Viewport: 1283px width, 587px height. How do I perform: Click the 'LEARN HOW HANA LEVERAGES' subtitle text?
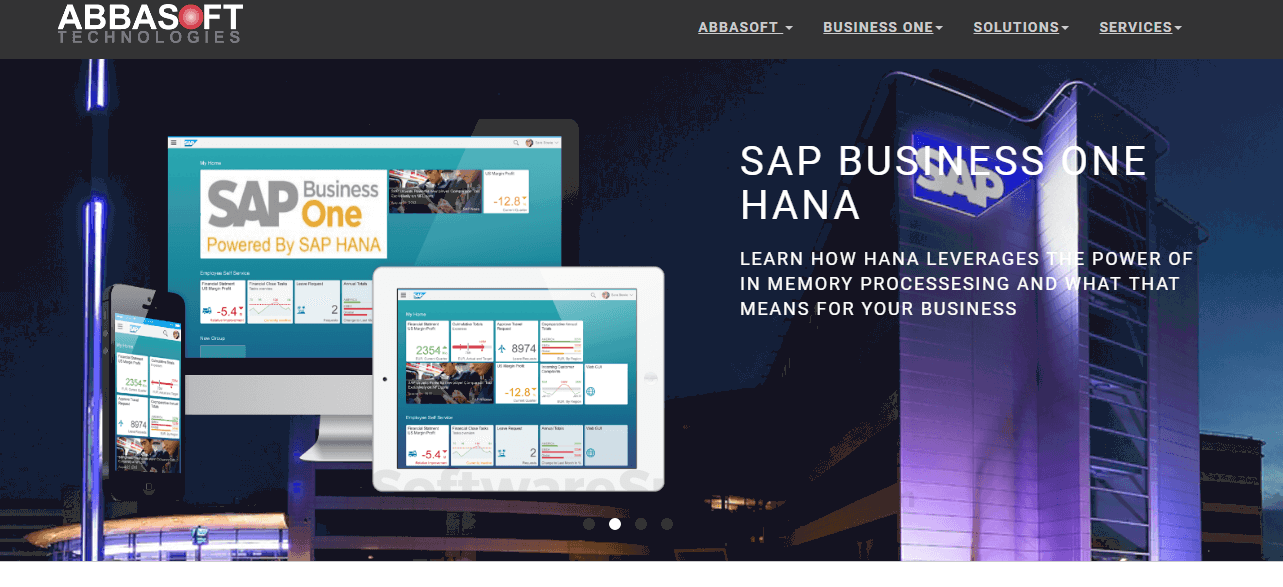[966, 284]
